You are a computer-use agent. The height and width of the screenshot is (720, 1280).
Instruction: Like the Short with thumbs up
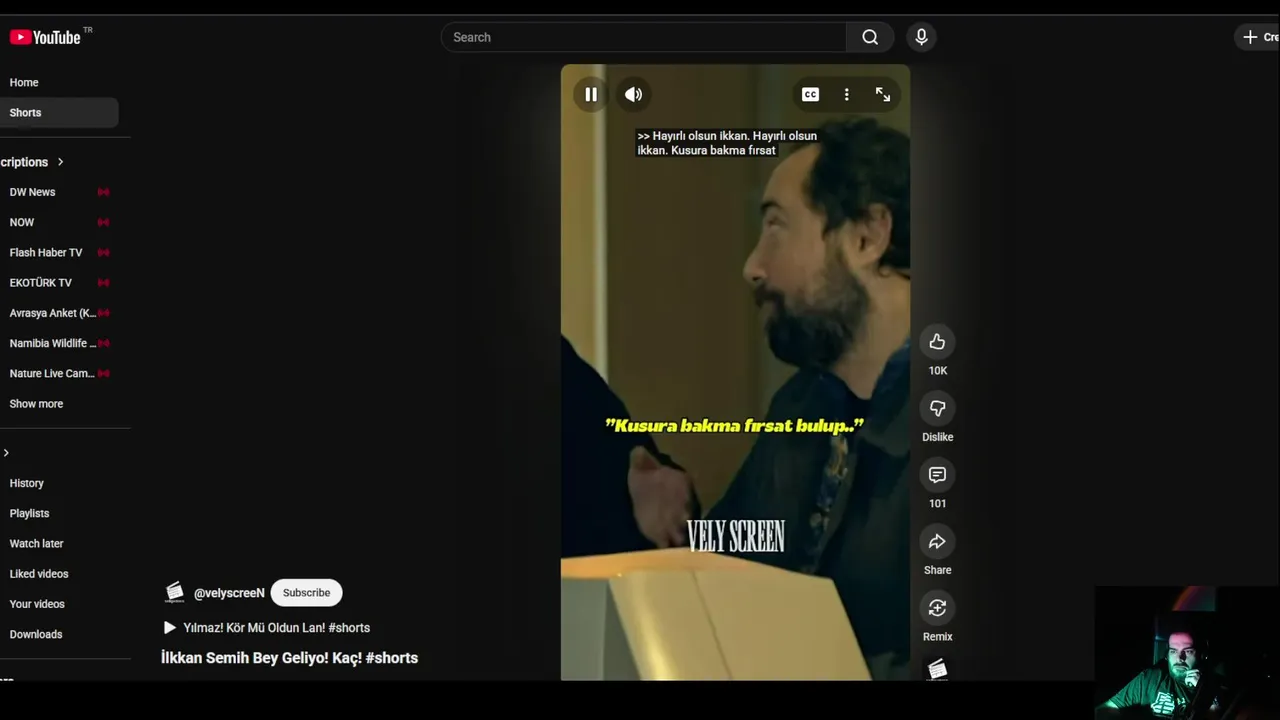tap(937, 342)
